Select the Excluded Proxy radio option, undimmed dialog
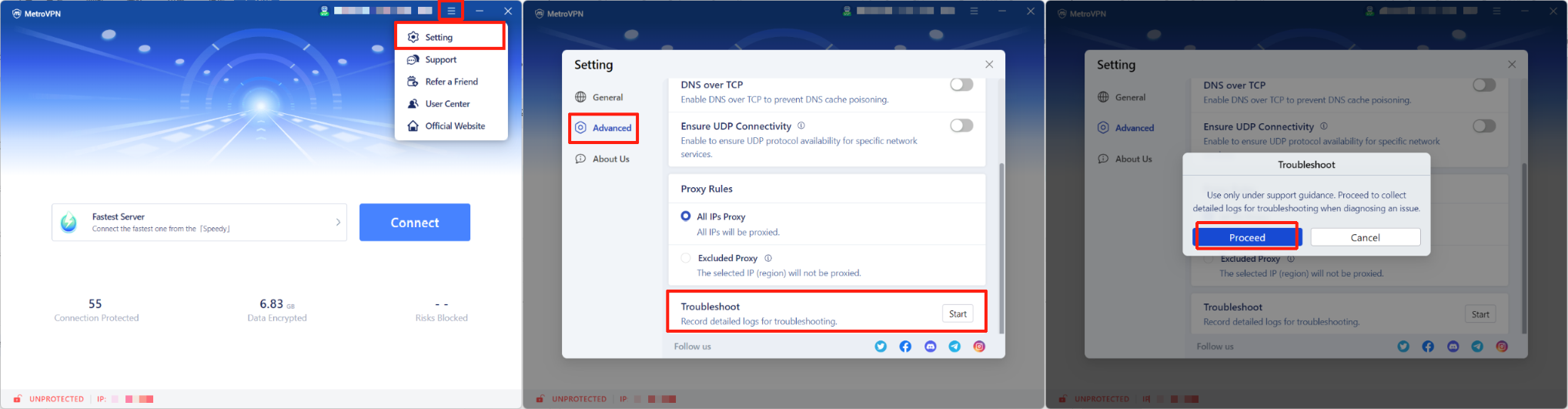 point(686,258)
